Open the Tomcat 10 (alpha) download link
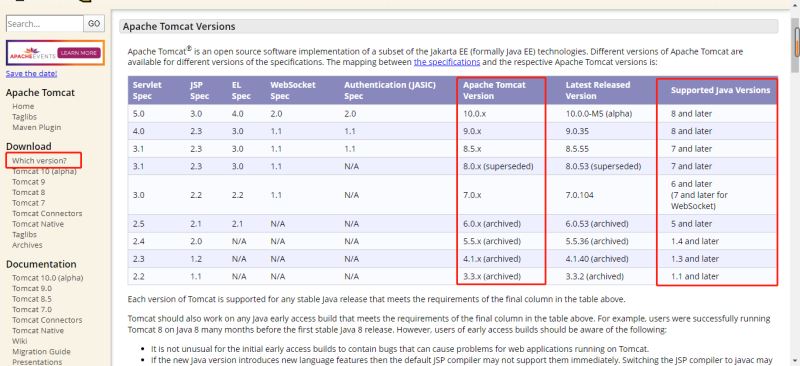The height and width of the screenshot is (366, 800). click(44, 171)
